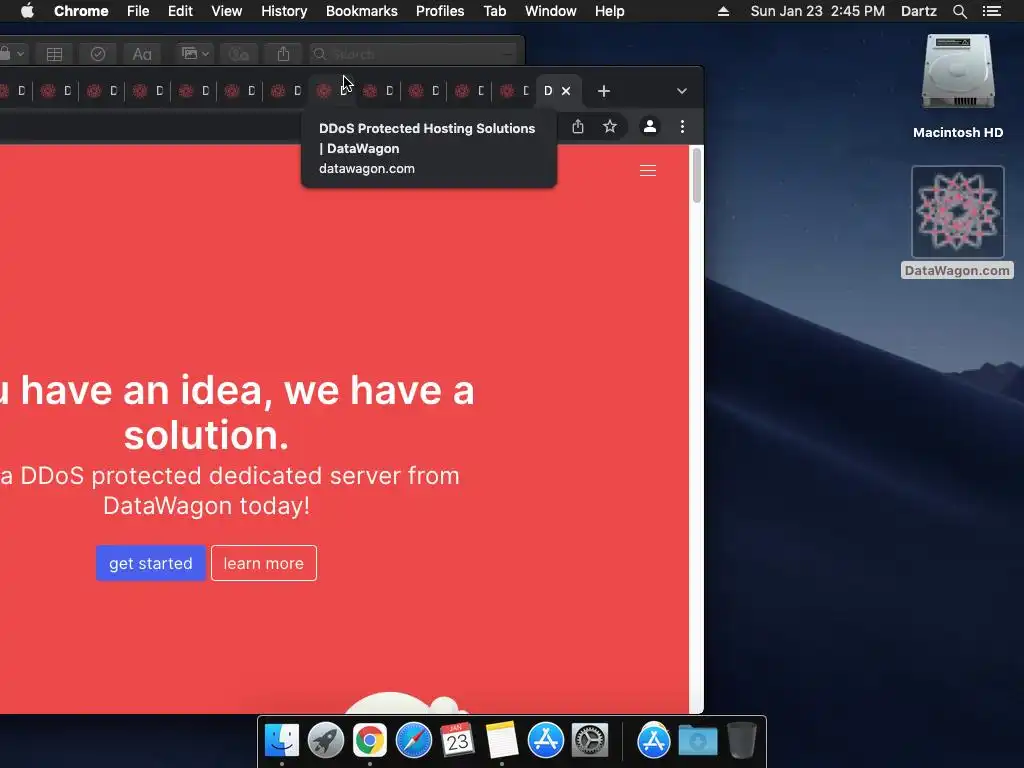Select the Macintosh HD desktop icon
Image resolution: width=1024 pixels, height=768 pixels.
coord(958,86)
